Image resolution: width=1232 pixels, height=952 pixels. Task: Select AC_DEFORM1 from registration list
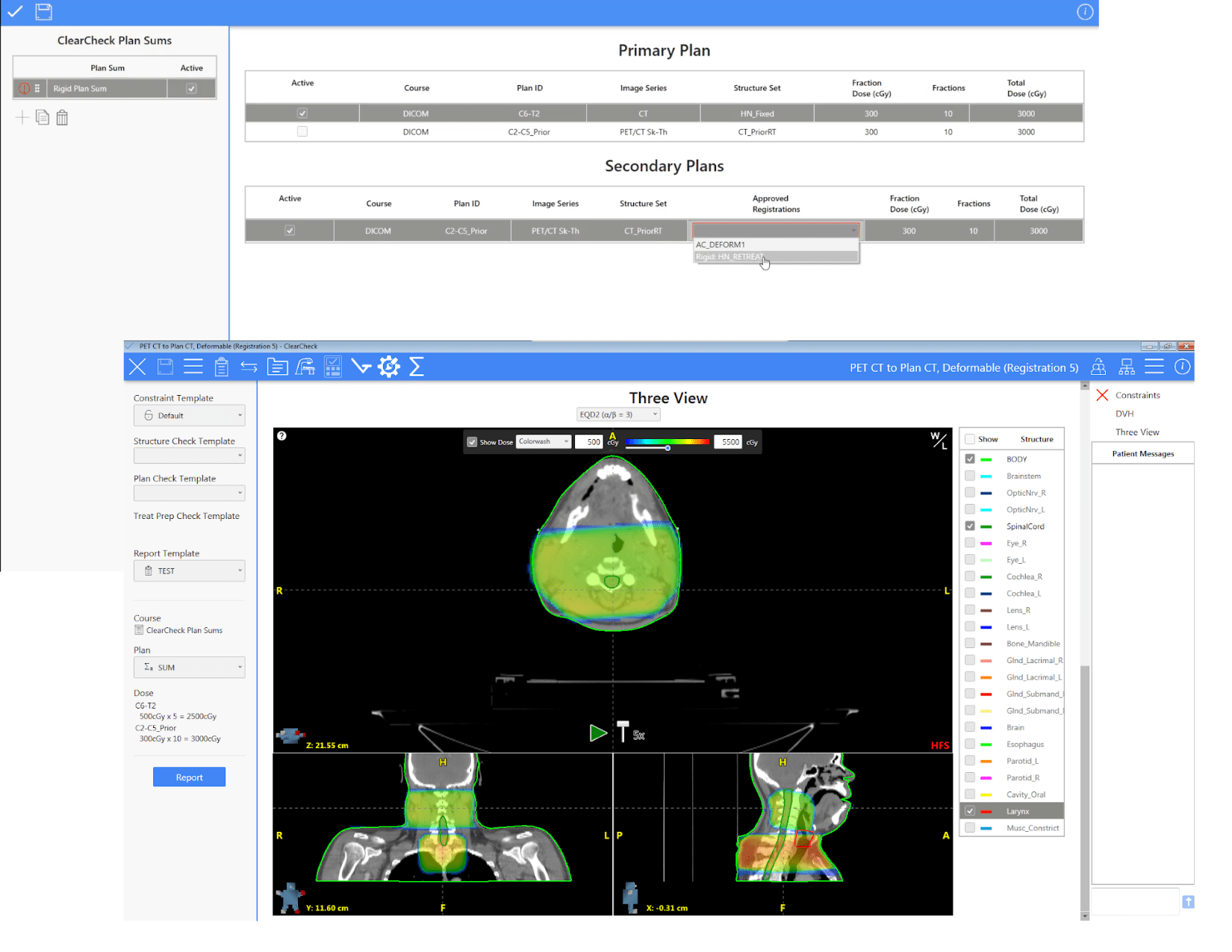777,244
